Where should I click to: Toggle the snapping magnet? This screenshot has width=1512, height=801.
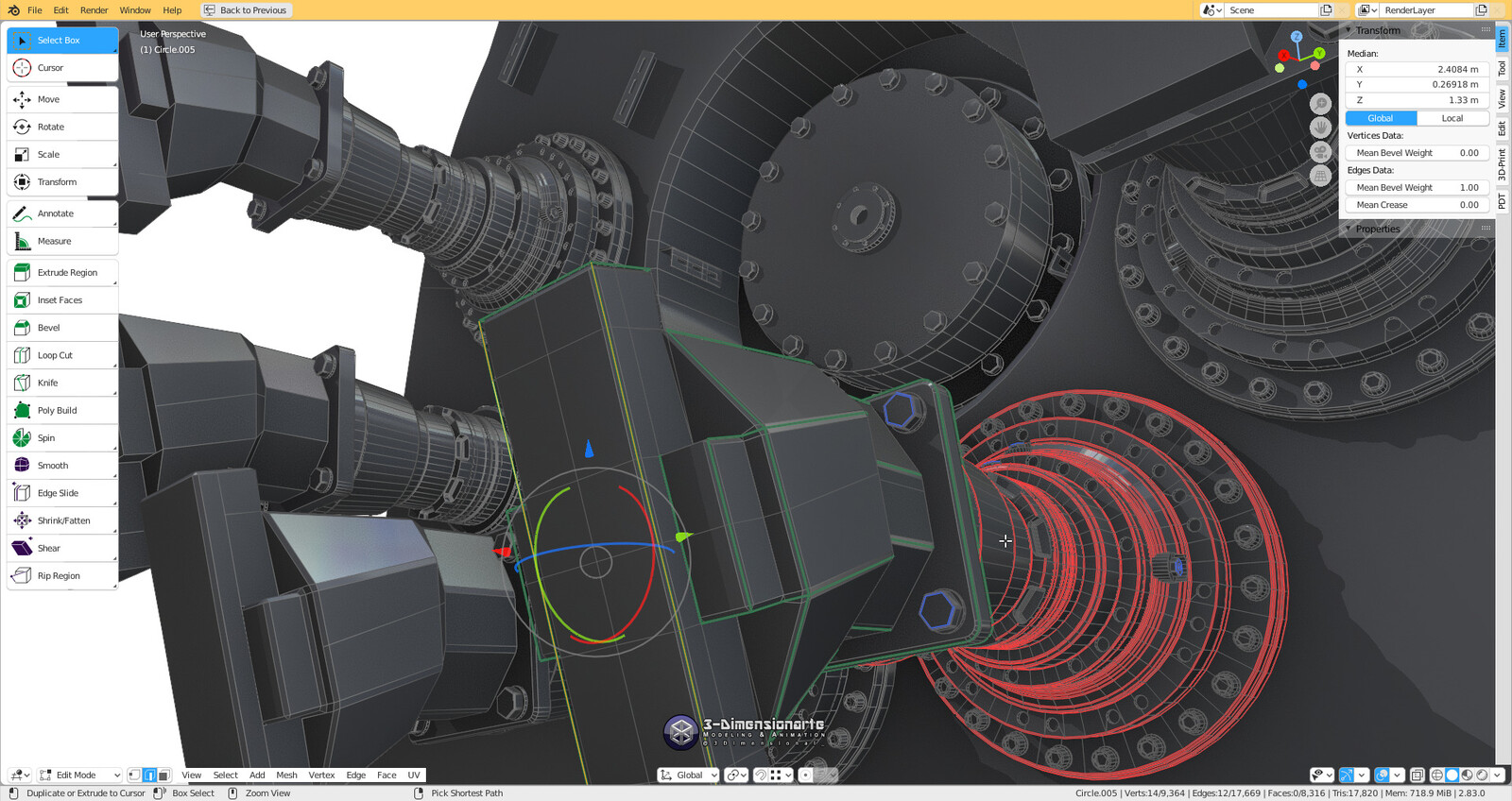tap(762, 775)
